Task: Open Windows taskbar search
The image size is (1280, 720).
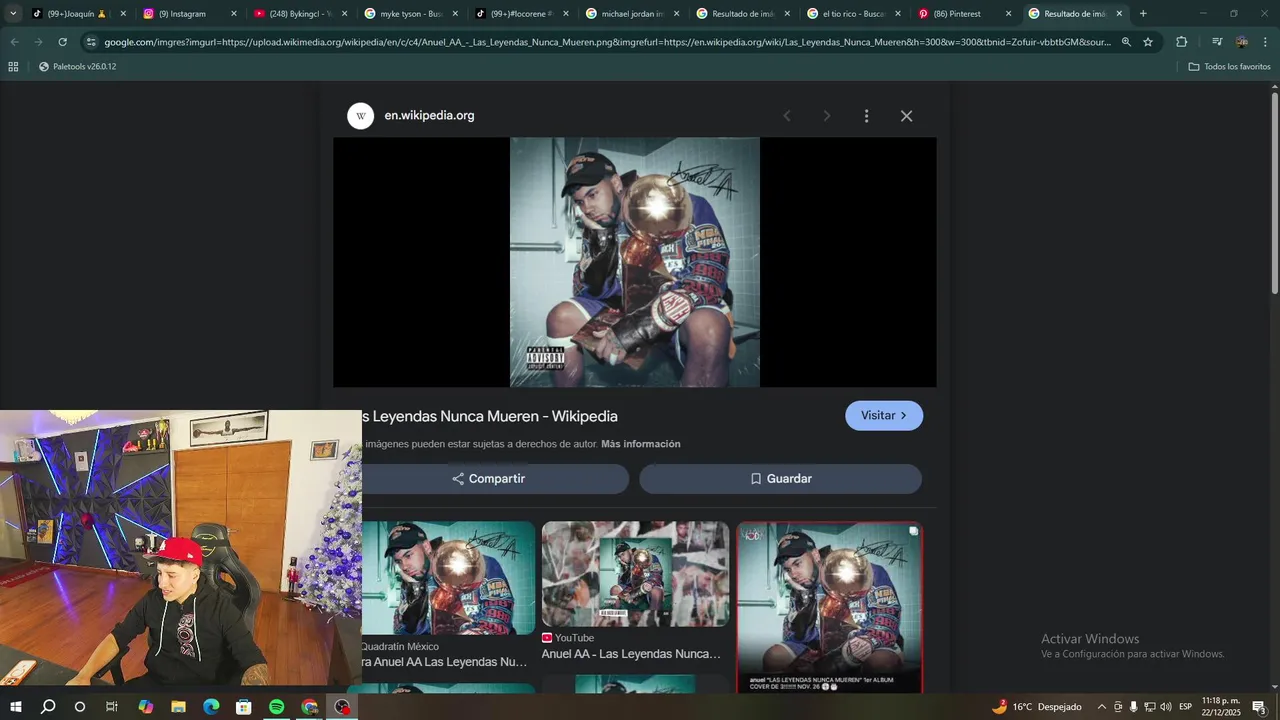Action: [x=47, y=707]
